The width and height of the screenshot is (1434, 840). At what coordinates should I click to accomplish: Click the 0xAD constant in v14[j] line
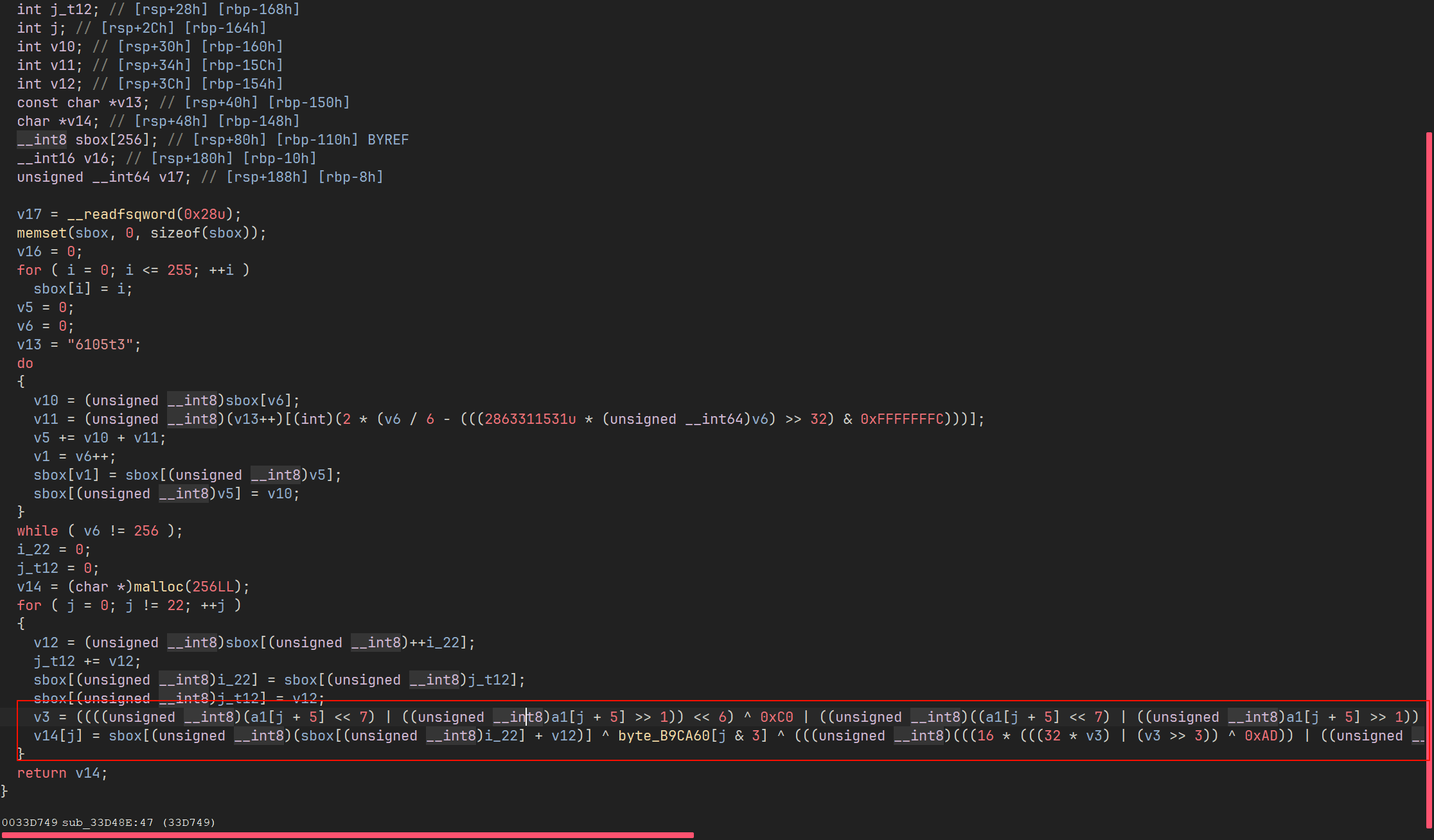(x=1261, y=736)
